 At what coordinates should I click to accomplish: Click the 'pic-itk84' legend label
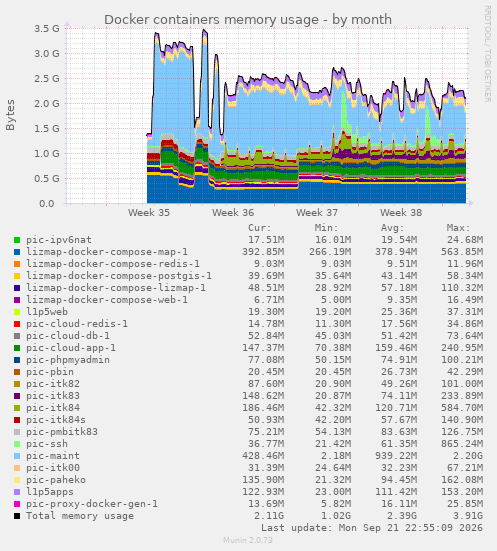click(53, 408)
